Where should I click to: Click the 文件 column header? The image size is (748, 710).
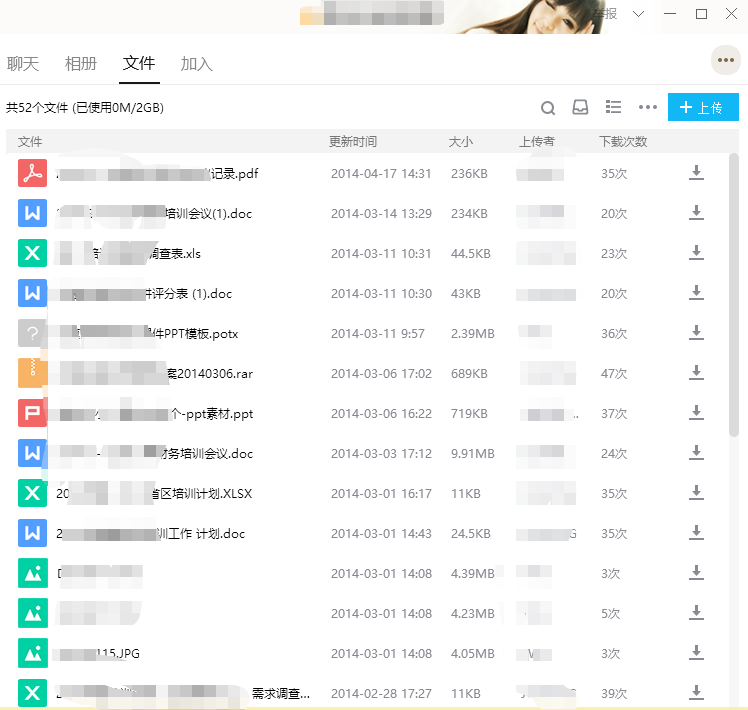[30, 142]
